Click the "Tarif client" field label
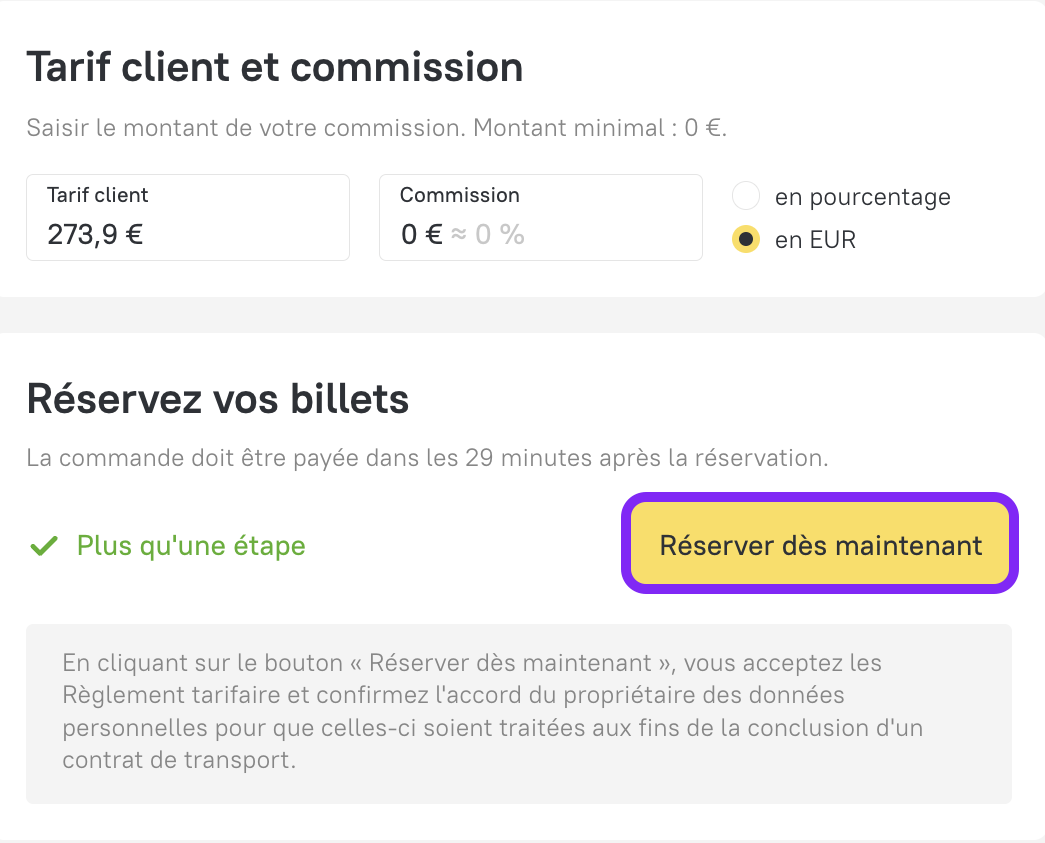The width and height of the screenshot is (1045, 843). point(98,195)
